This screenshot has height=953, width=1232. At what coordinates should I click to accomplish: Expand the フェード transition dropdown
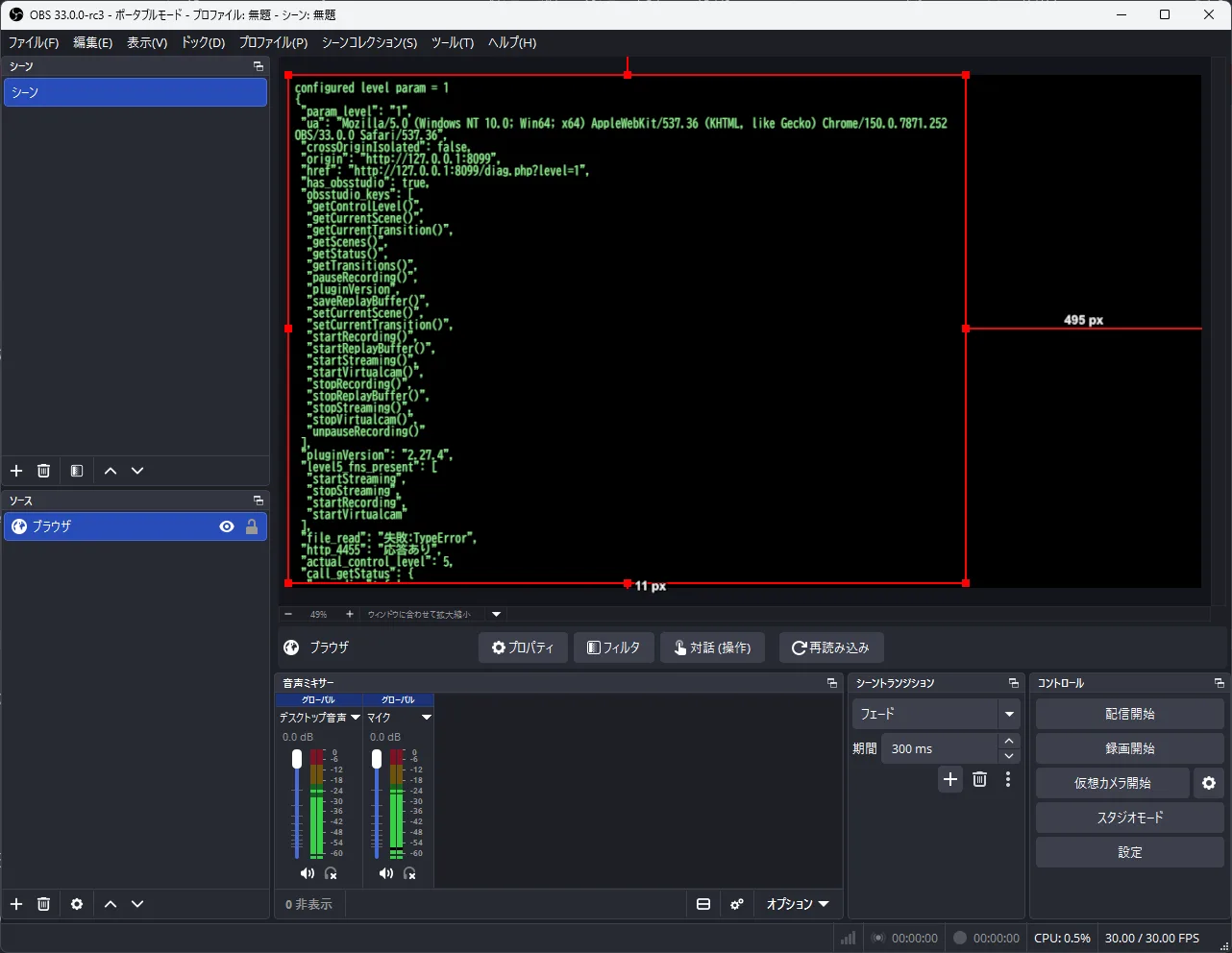click(1009, 714)
